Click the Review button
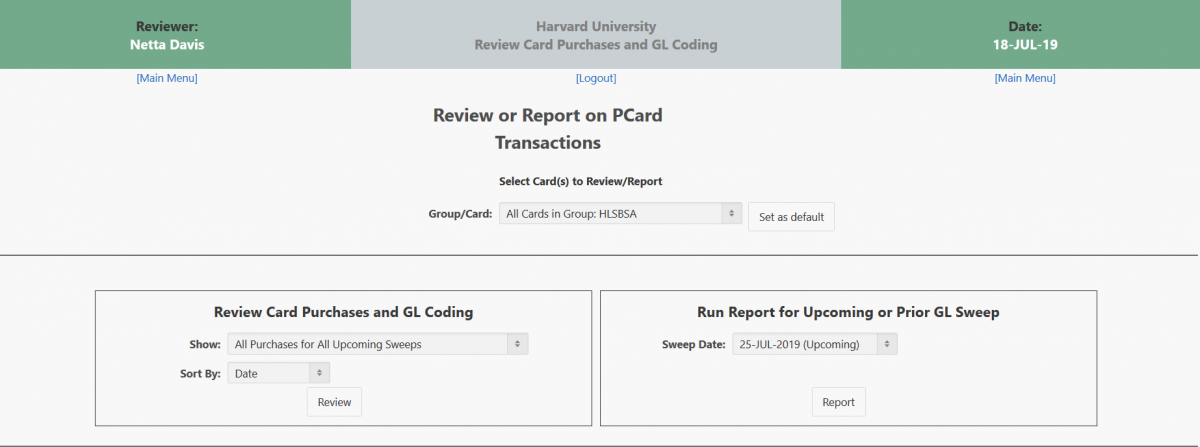Viewport: 1200px width, 447px height. tap(334, 402)
